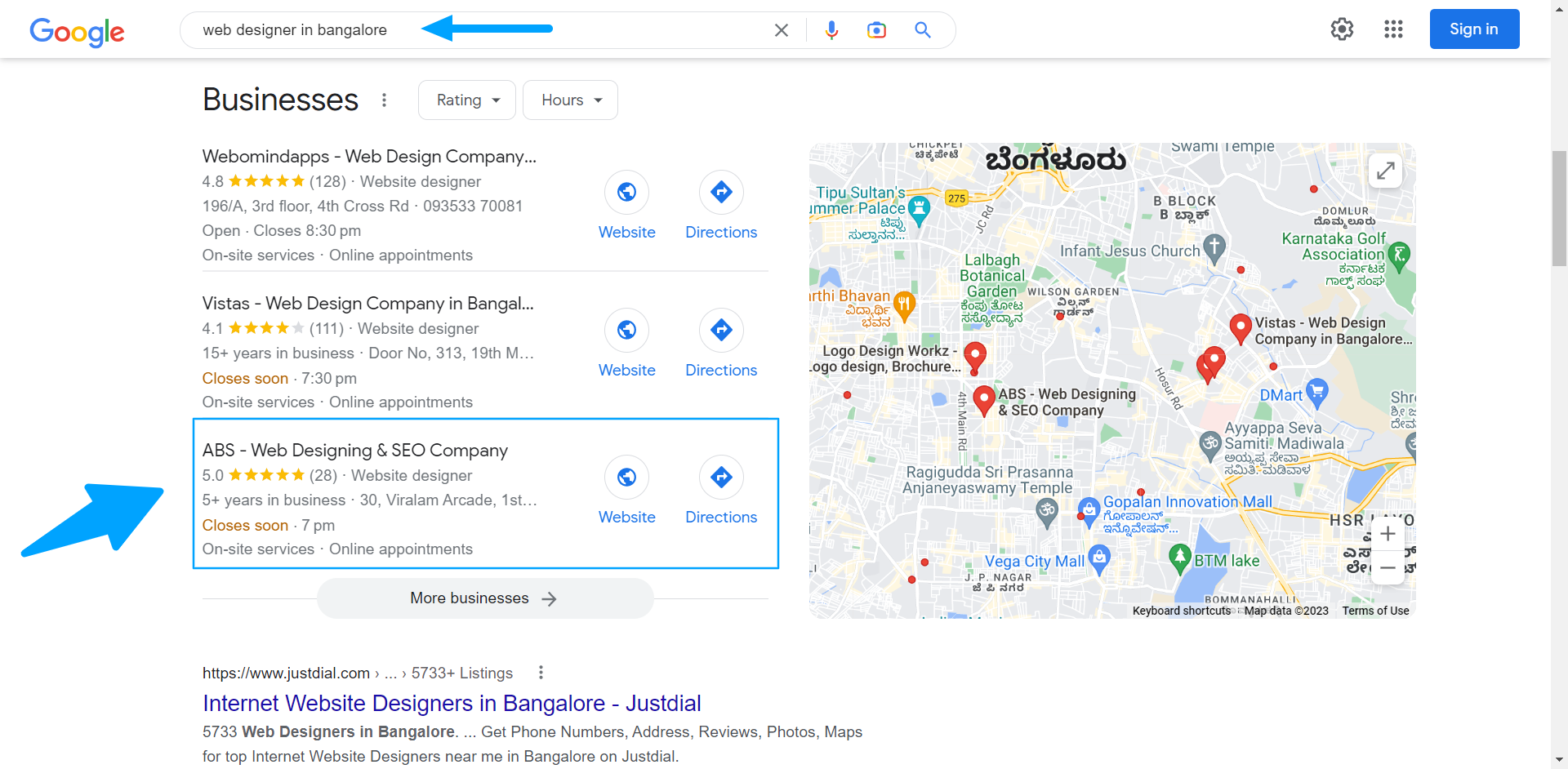Open Google apps grid menu
Image resolution: width=1568 pixels, height=769 pixels.
pyautogui.click(x=1393, y=29)
